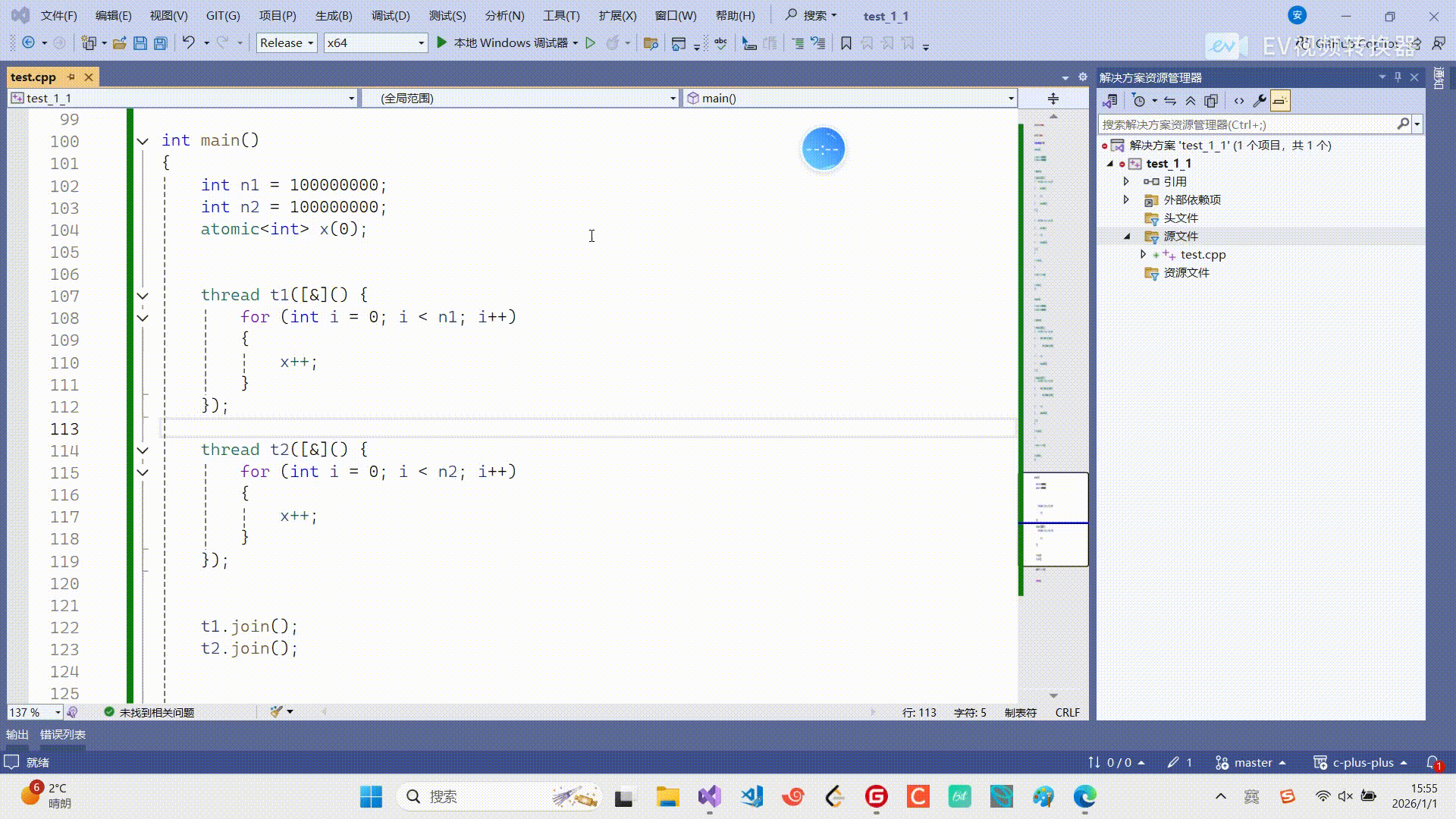
Task: Click the Save All toolbar icon
Action: pyautogui.click(x=161, y=43)
